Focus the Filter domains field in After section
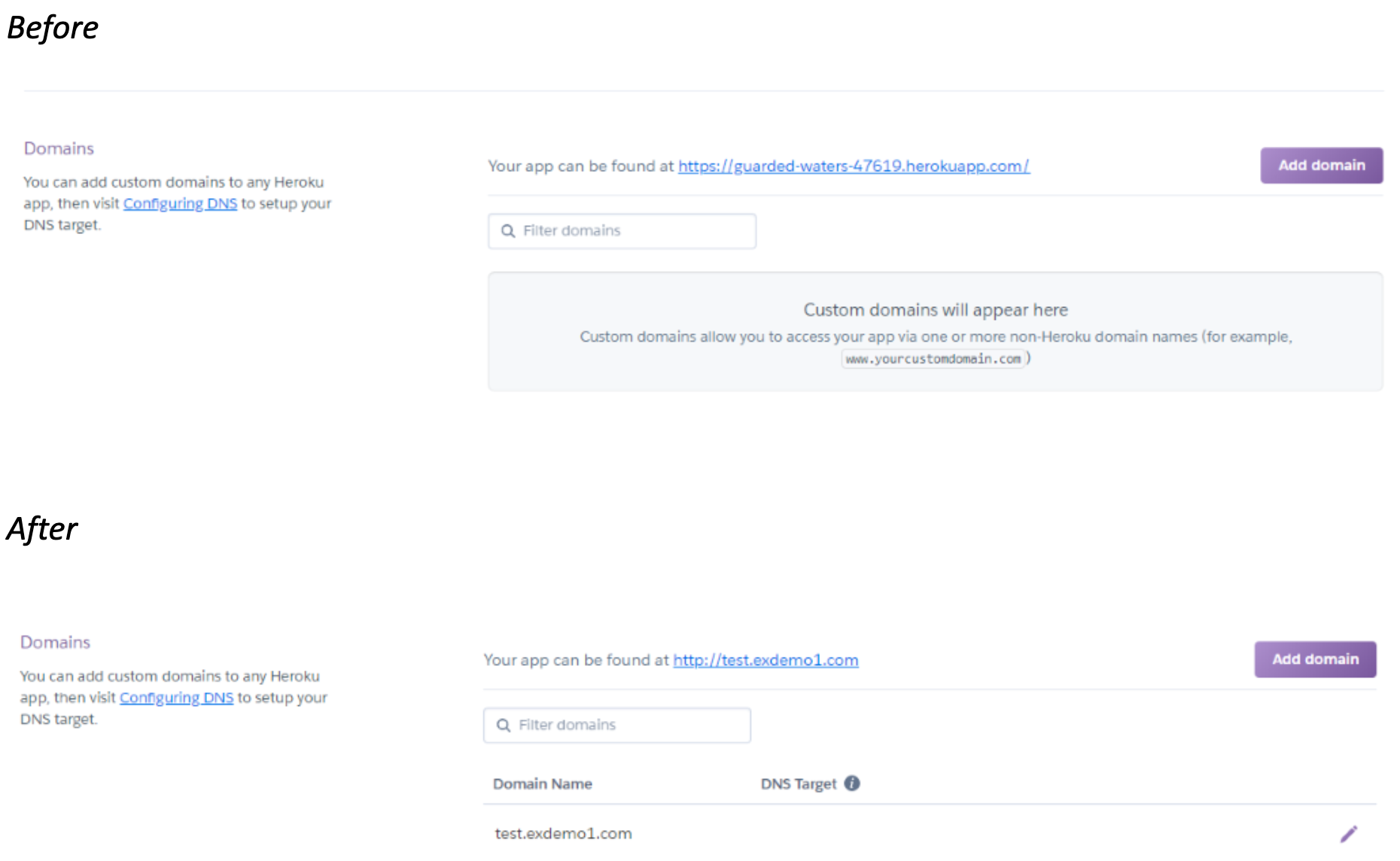This screenshot has width=1400, height=861. 617,726
